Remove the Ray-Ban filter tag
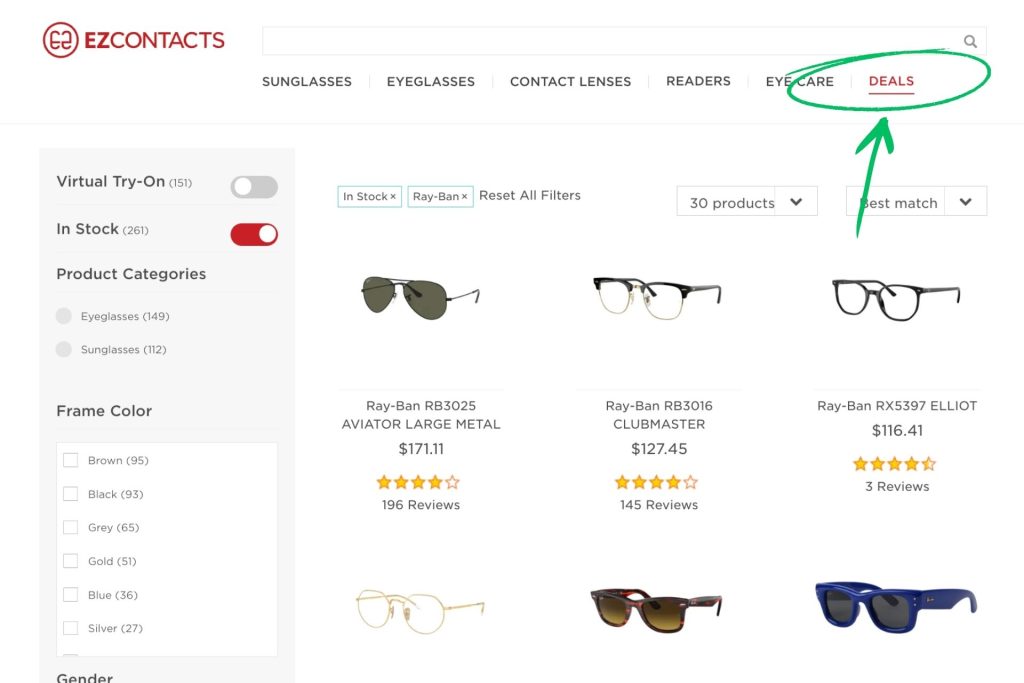Viewport: 1024px width, 683px height. (464, 197)
